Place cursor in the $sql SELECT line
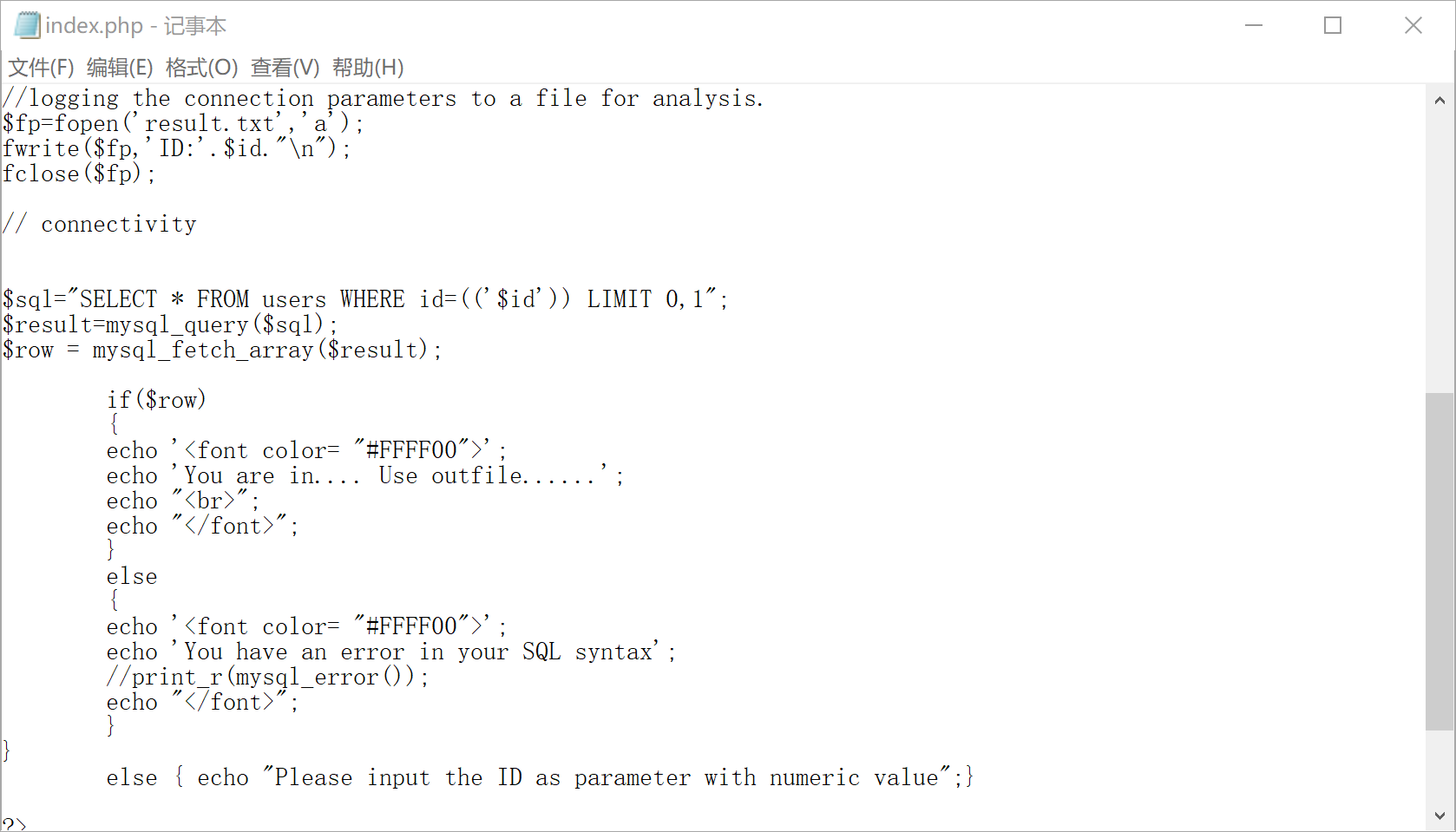The height and width of the screenshot is (832, 1456). point(365,299)
